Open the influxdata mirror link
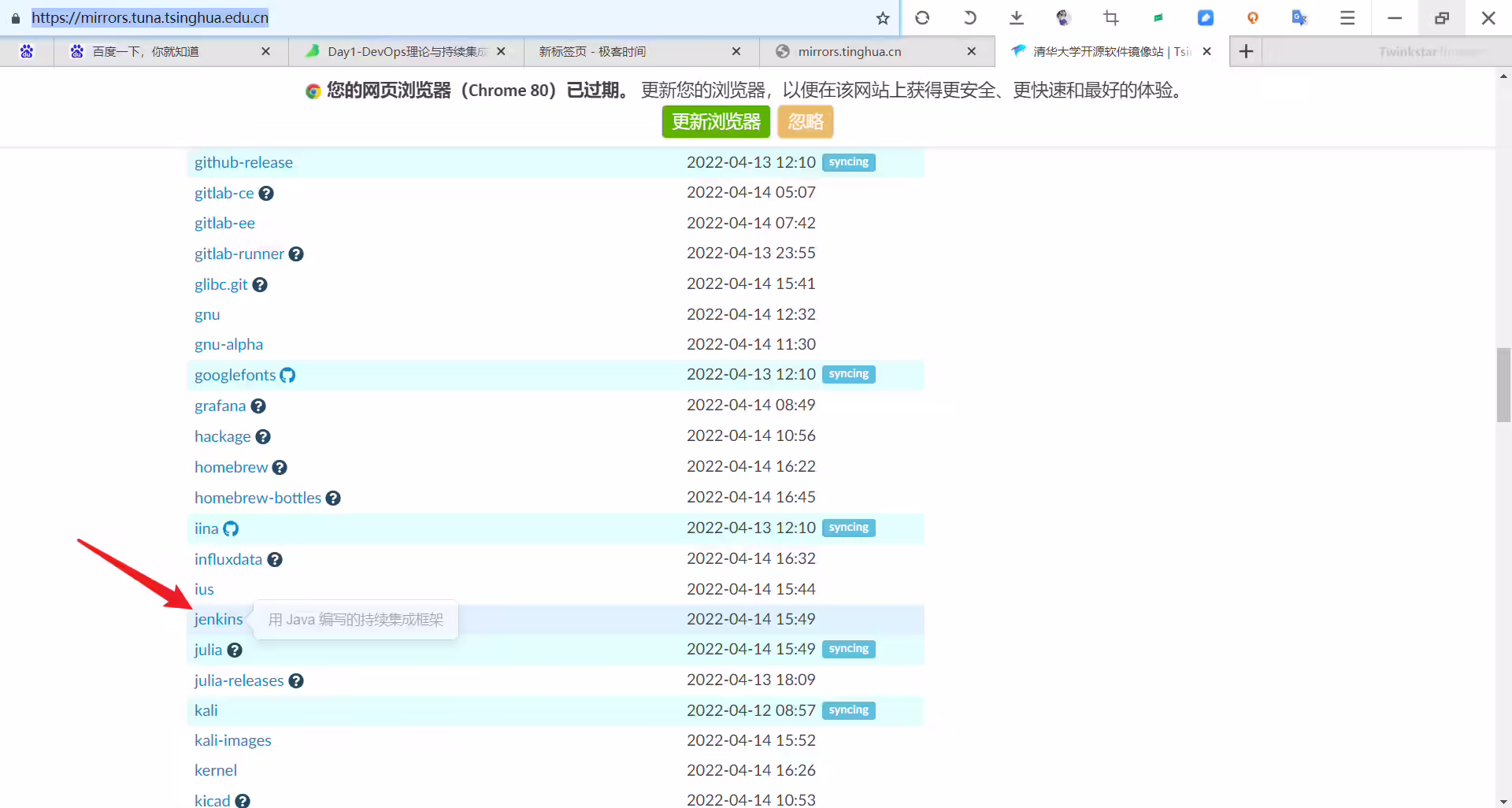The height and width of the screenshot is (808, 1512). click(x=228, y=559)
